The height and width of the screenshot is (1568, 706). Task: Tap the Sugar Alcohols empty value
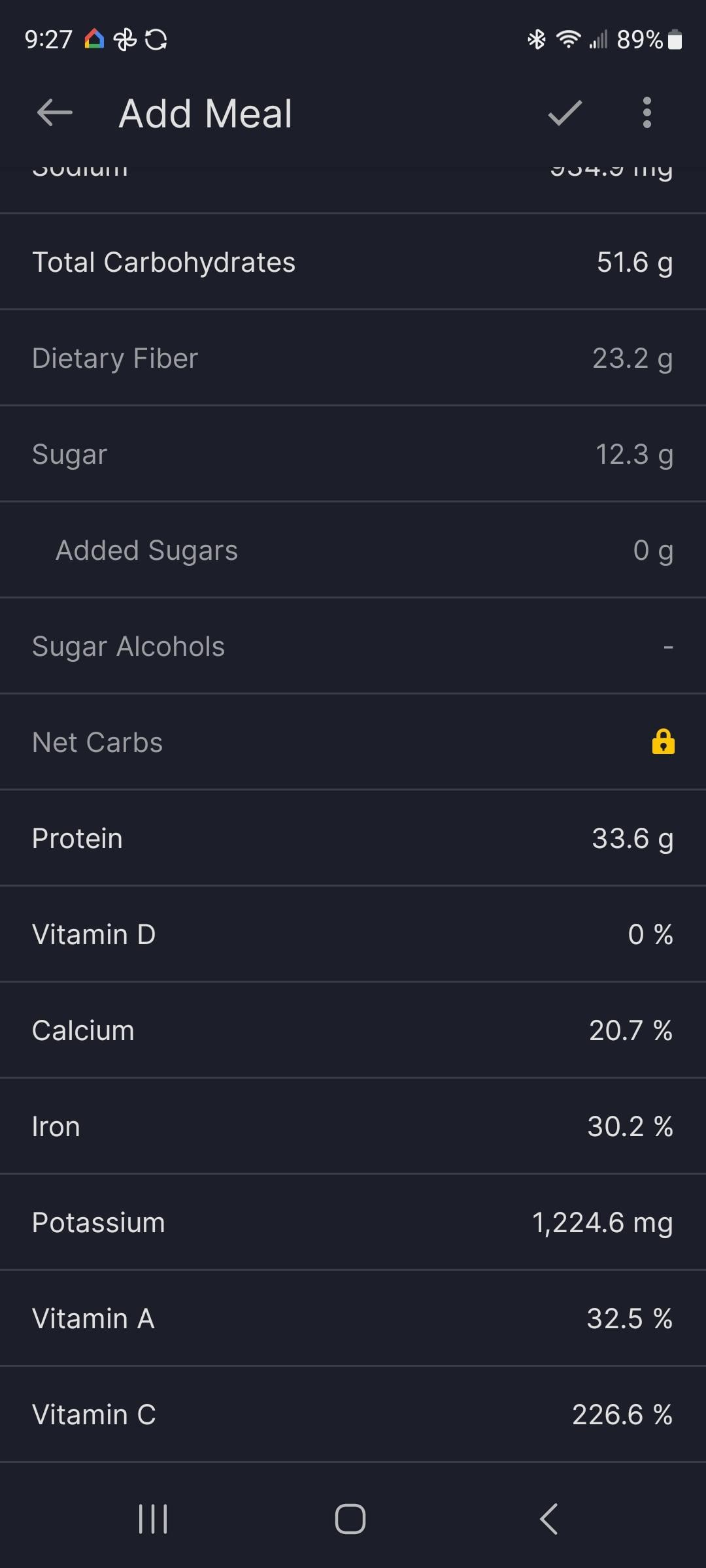[x=667, y=647]
